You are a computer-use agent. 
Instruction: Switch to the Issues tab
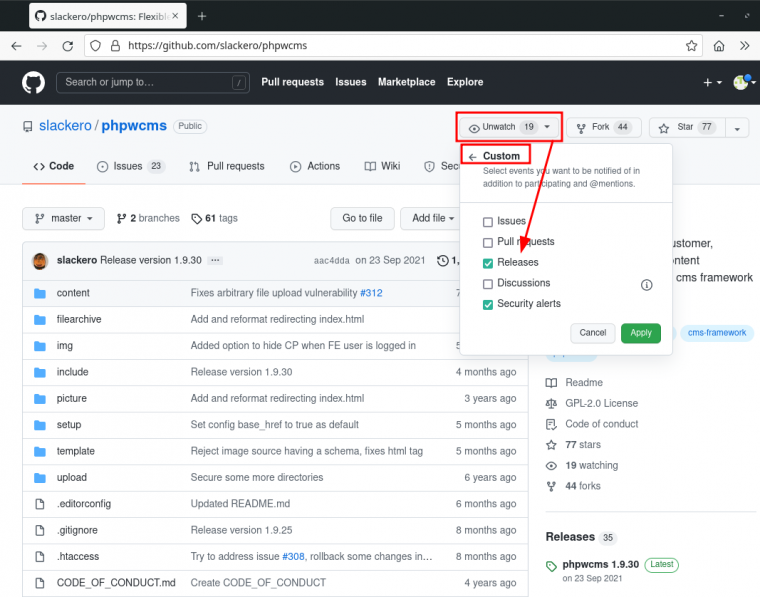point(131,166)
